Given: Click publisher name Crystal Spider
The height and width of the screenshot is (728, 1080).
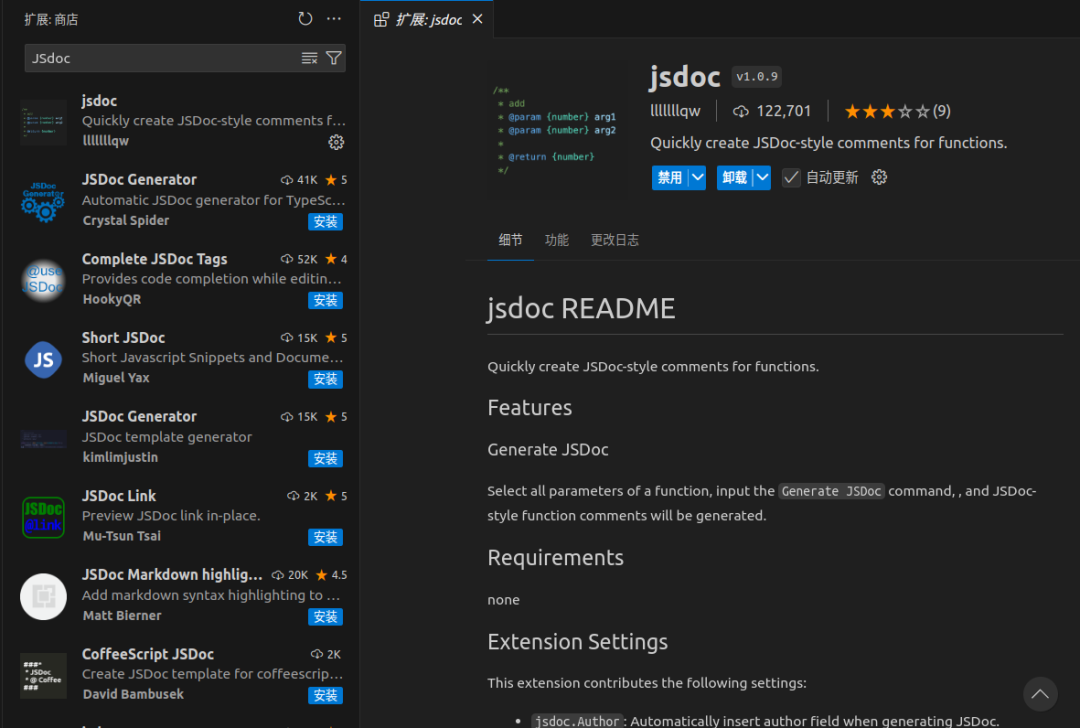Looking at the screenshot, I should pos(125,220).
